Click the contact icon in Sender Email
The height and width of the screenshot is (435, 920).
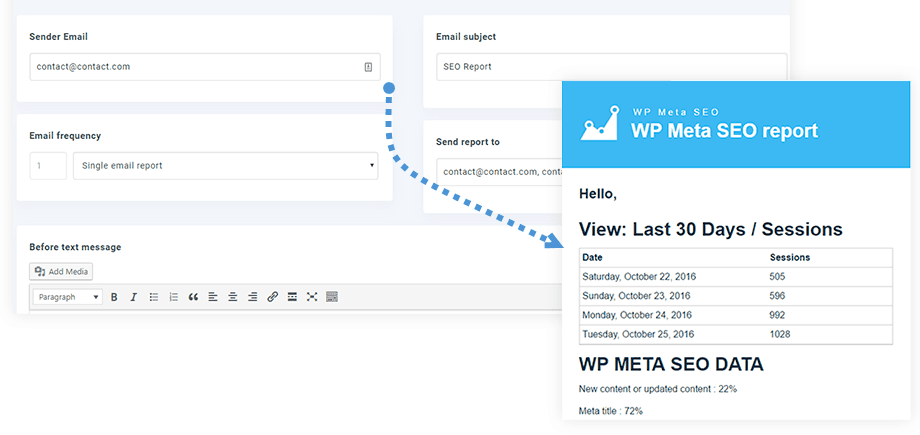[368, 67]
